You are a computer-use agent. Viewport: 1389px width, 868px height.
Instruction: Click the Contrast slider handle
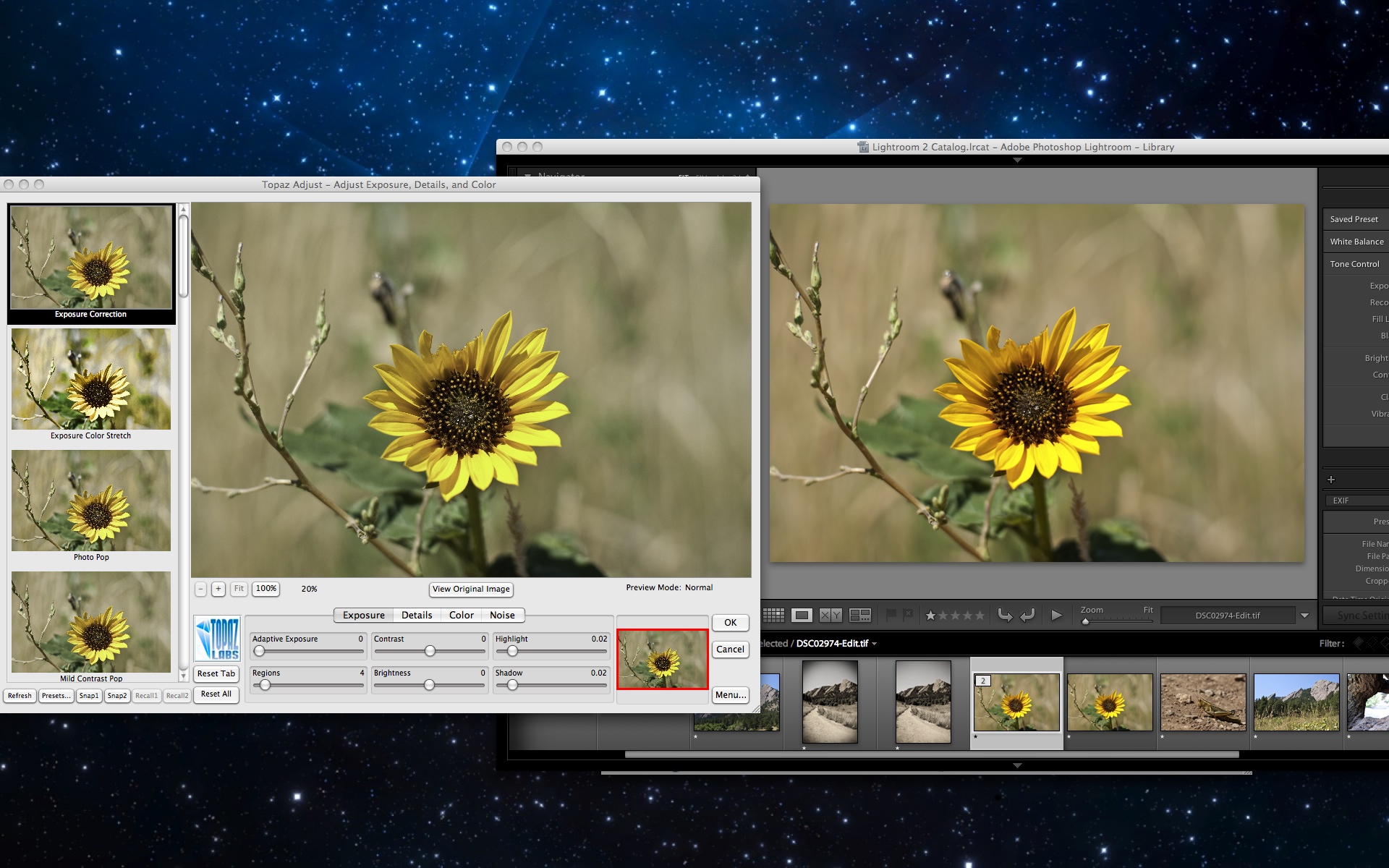pyautogui.click(x=430, y=651)
